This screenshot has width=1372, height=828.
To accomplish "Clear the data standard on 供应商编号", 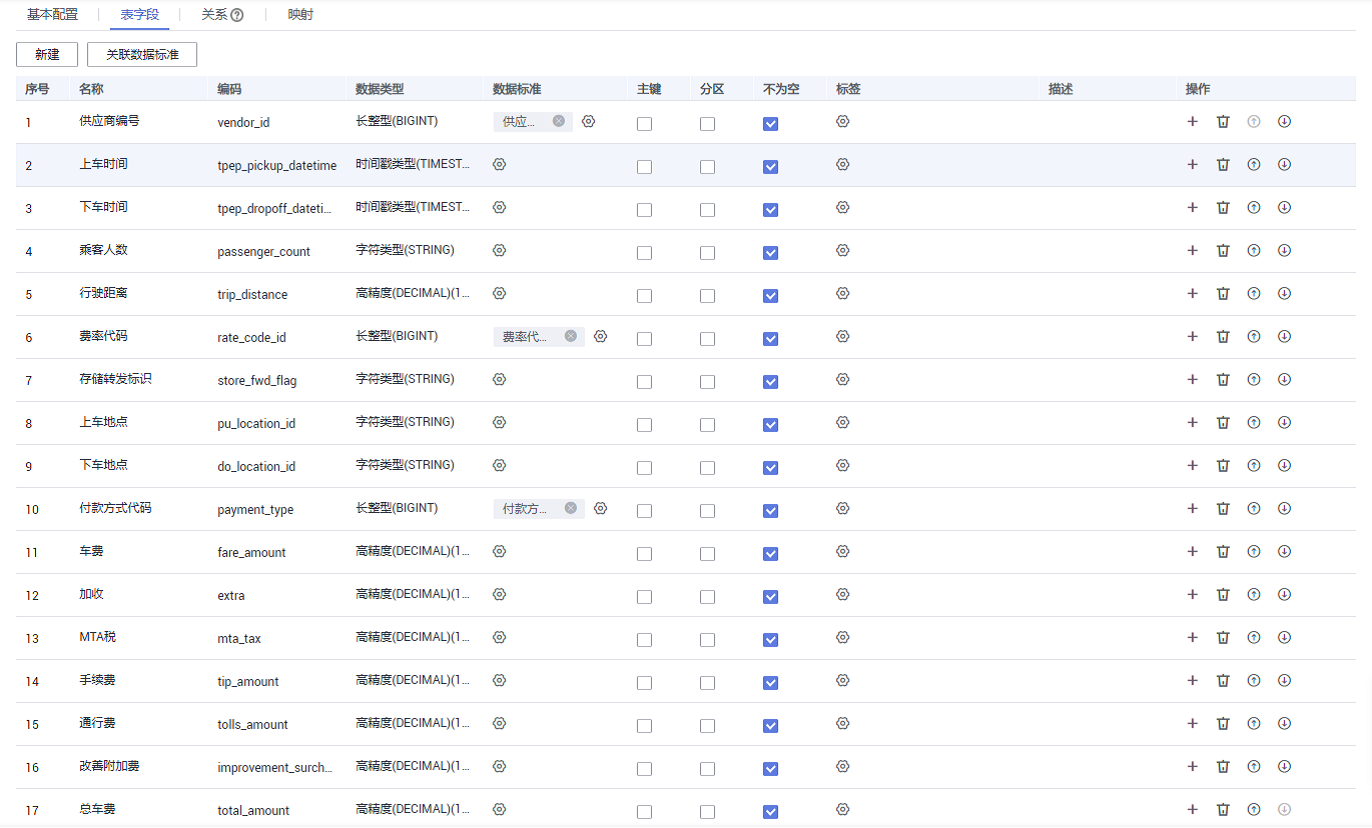I will coord(559,121).
